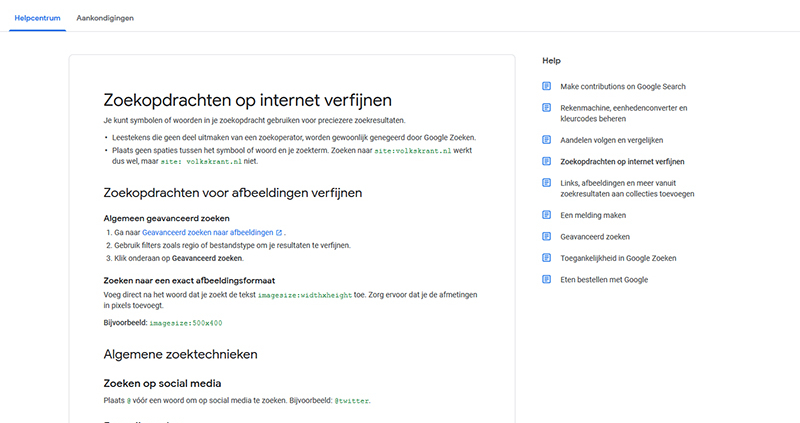Click code text imagesize:500x400
This screenshot has height=423, width=800.
186,323
